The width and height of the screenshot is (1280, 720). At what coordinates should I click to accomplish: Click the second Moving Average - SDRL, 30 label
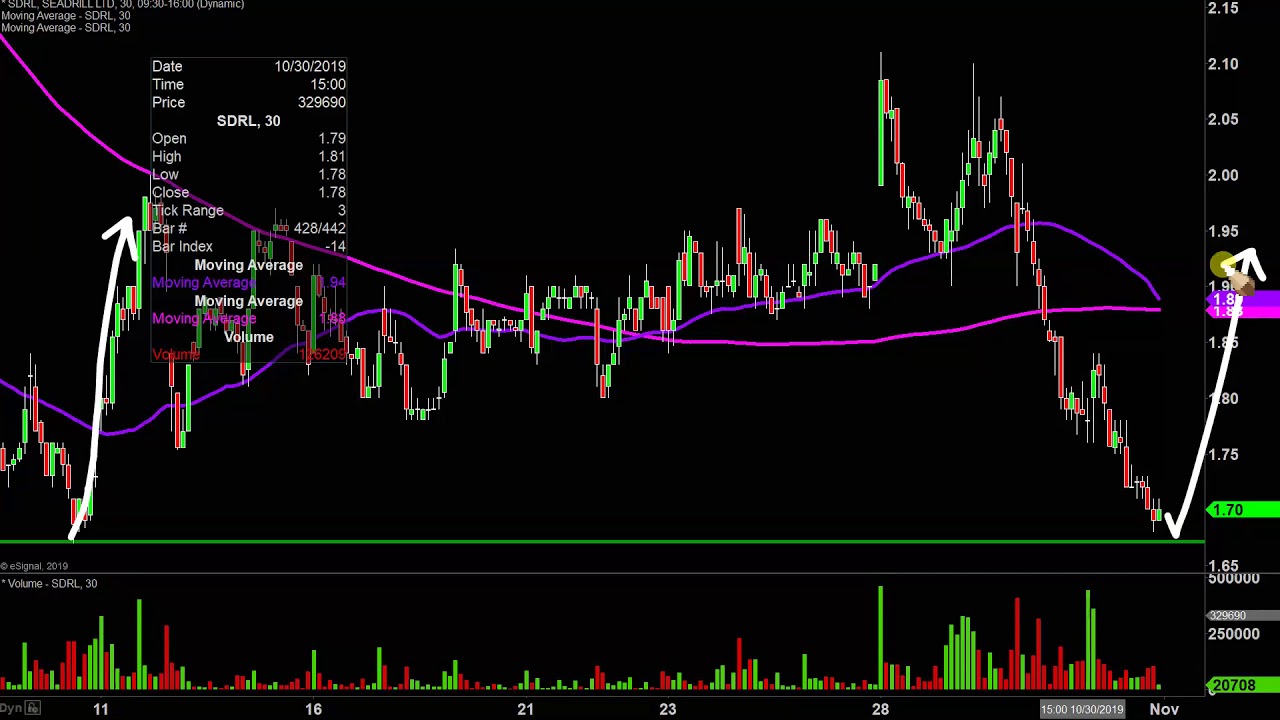[66, 27]
